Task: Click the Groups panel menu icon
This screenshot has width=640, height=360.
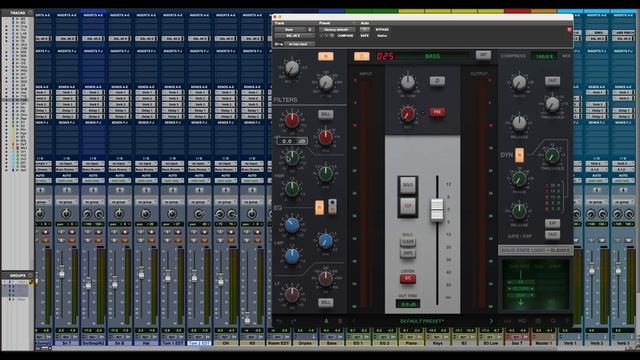Action: tap(30, 276)
